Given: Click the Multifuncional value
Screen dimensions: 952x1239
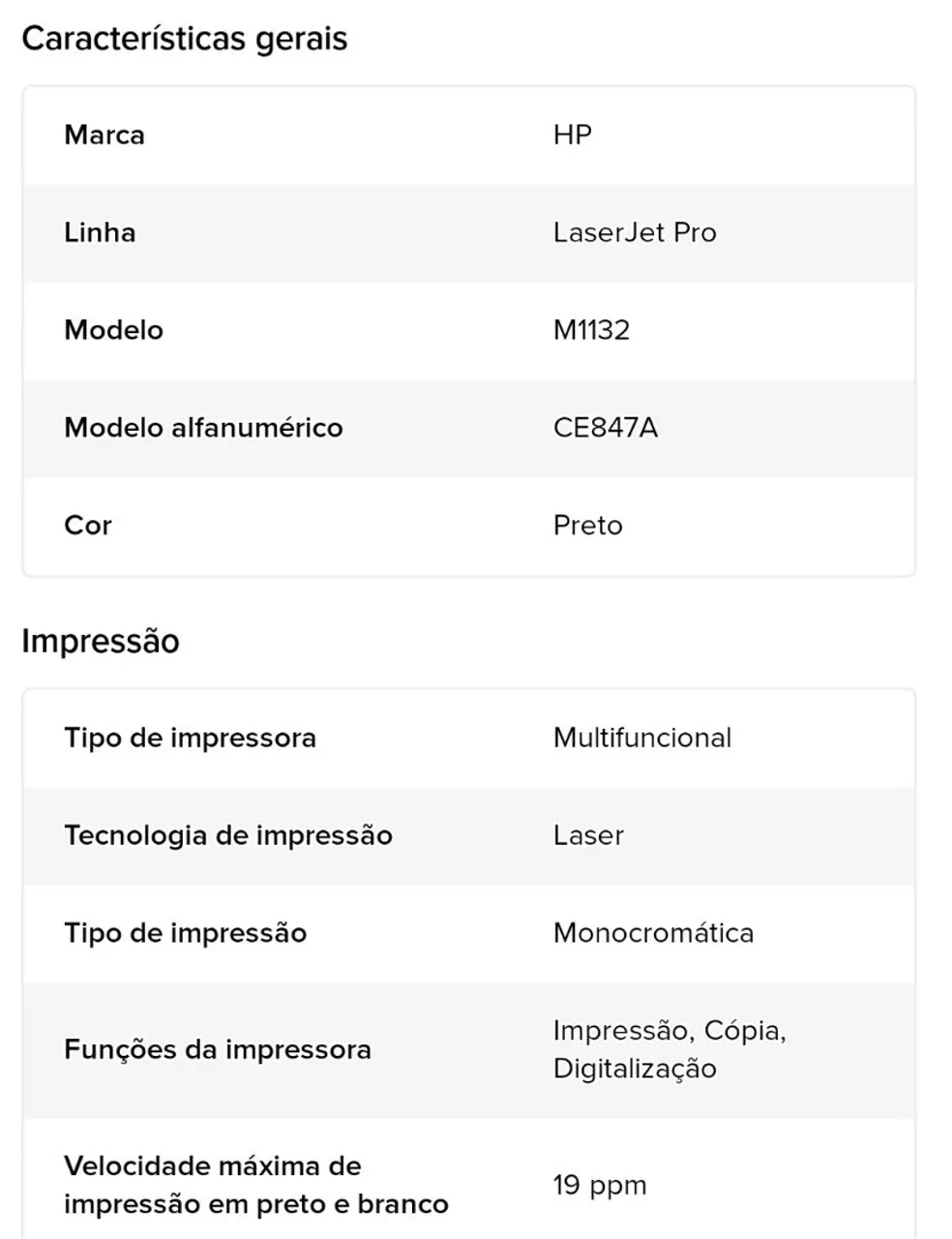Looking at the screenshot, I should [x=642, y=739].
